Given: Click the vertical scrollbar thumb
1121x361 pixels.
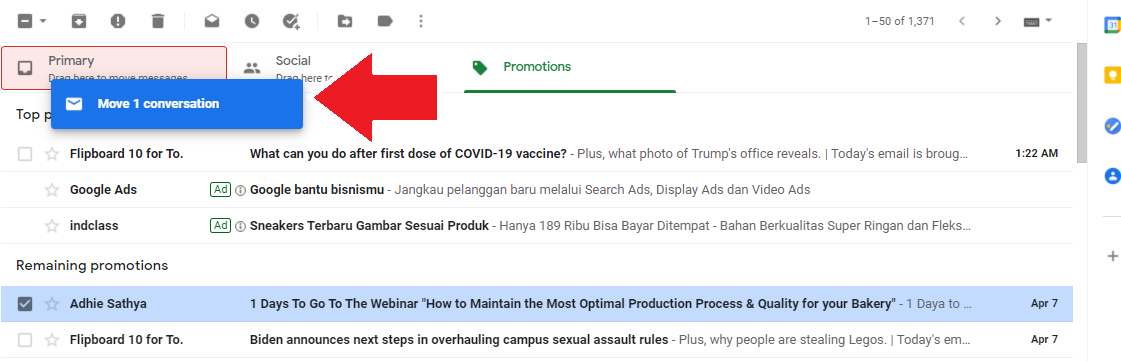Looking at the screenshot, I should [x=1082, y=104].
